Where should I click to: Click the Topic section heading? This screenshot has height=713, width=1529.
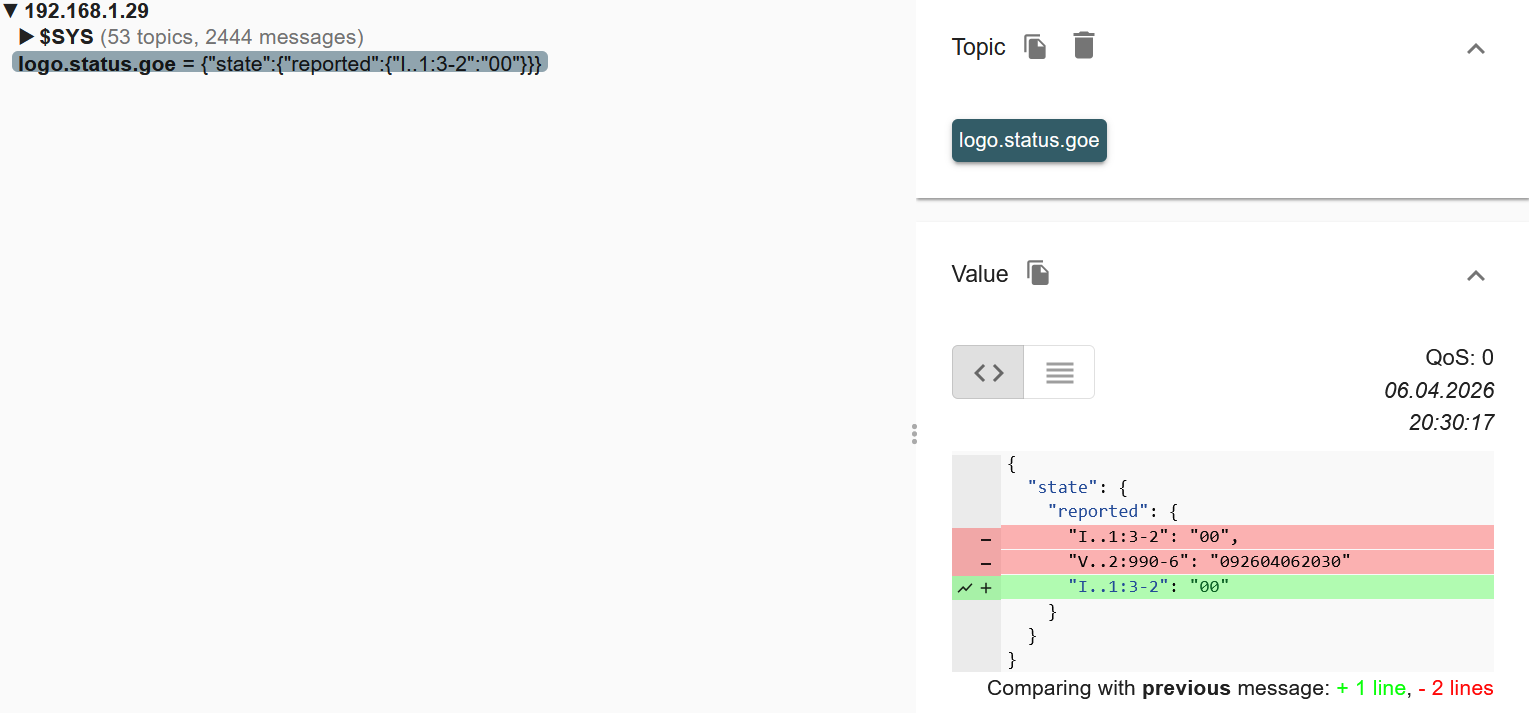[x=978, y=47]
